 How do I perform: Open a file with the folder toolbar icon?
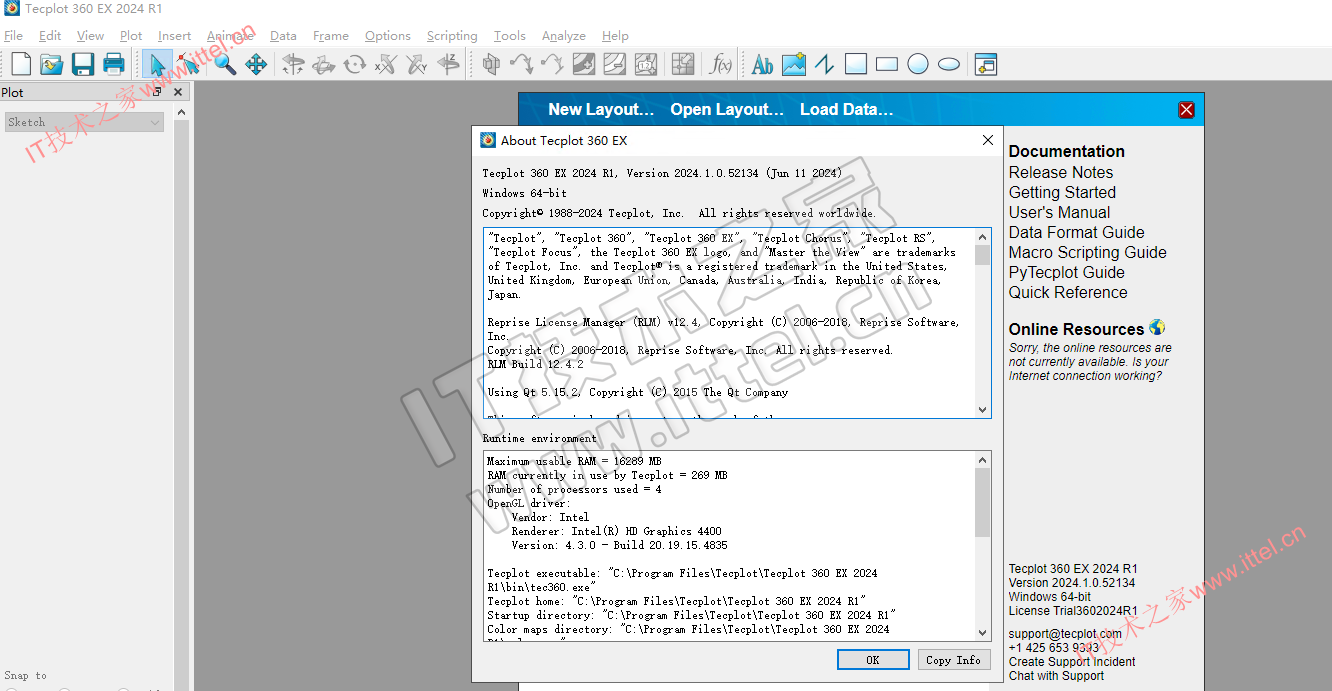(x=52, y=65)
